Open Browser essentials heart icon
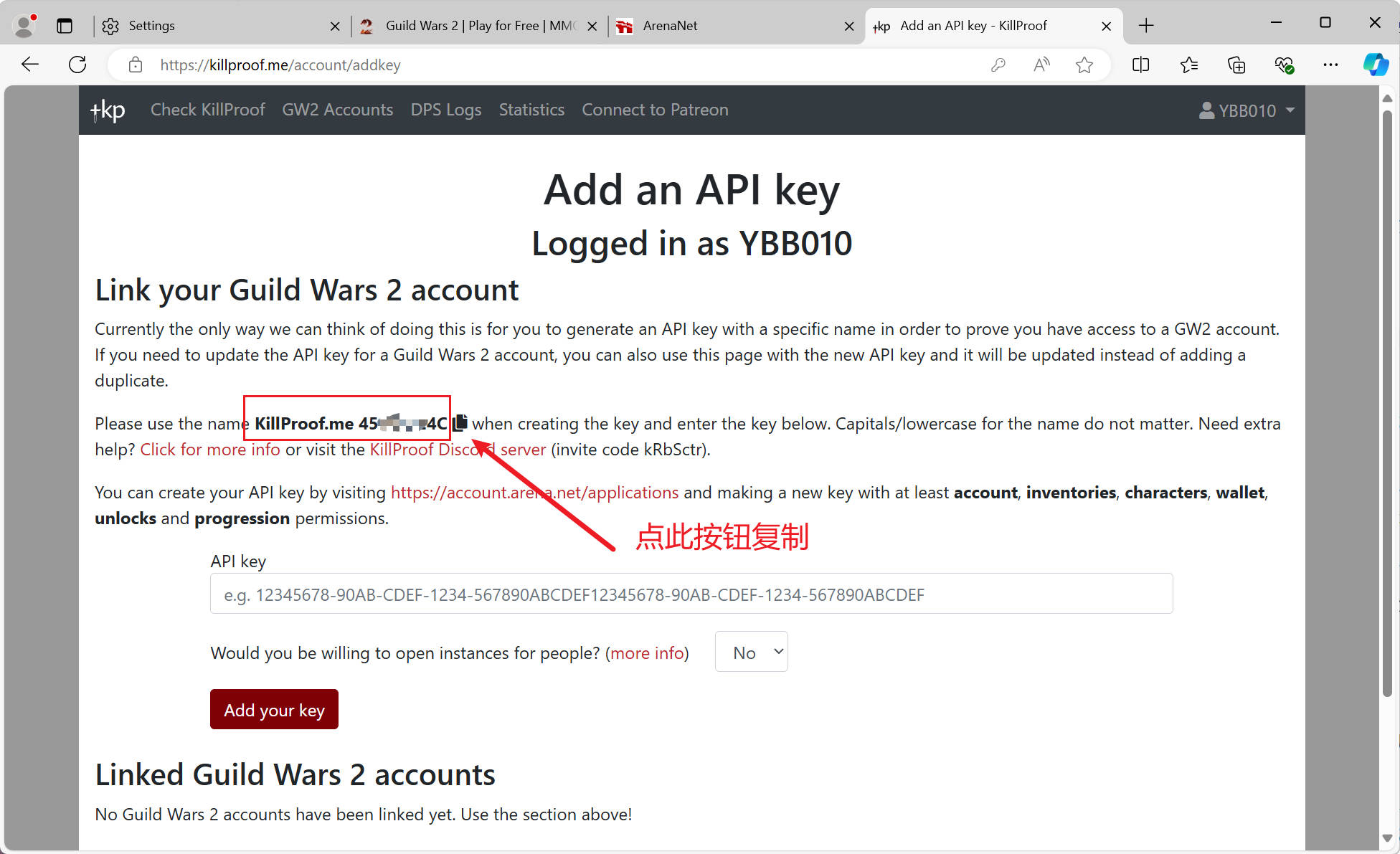The width and height of the screenshot is (1400, 854). 1284,65
